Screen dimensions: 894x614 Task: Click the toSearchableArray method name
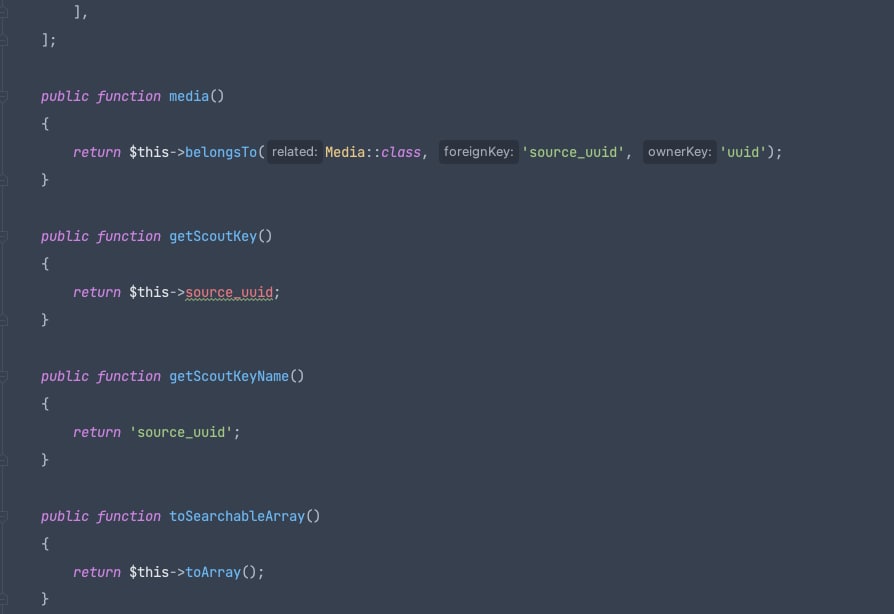click(237, 516)
